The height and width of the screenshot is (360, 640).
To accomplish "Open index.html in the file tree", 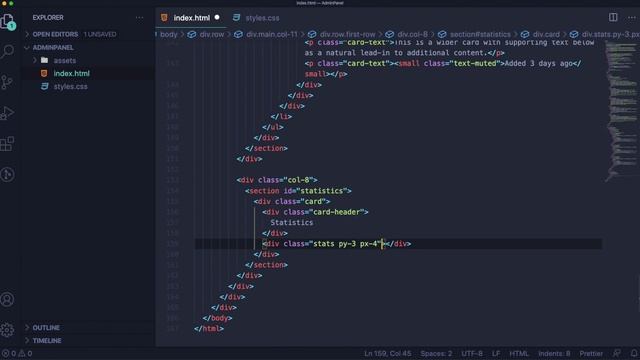I will click(71, 73).
